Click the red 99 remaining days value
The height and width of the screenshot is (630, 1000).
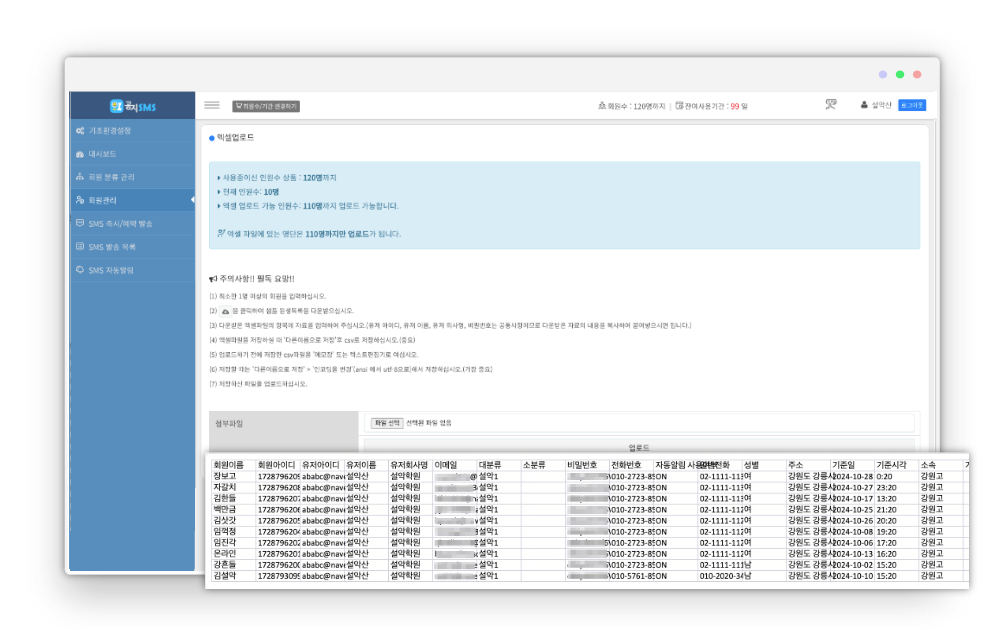(x=735, y=106)
